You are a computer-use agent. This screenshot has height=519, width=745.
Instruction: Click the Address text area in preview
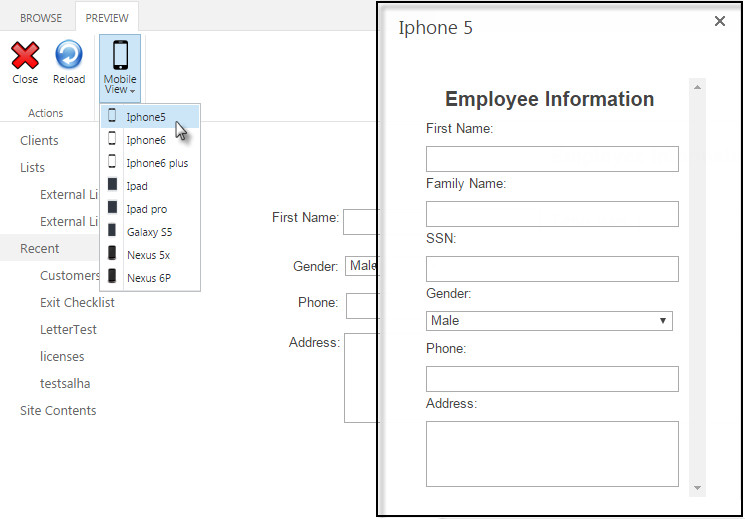(552, 454)
